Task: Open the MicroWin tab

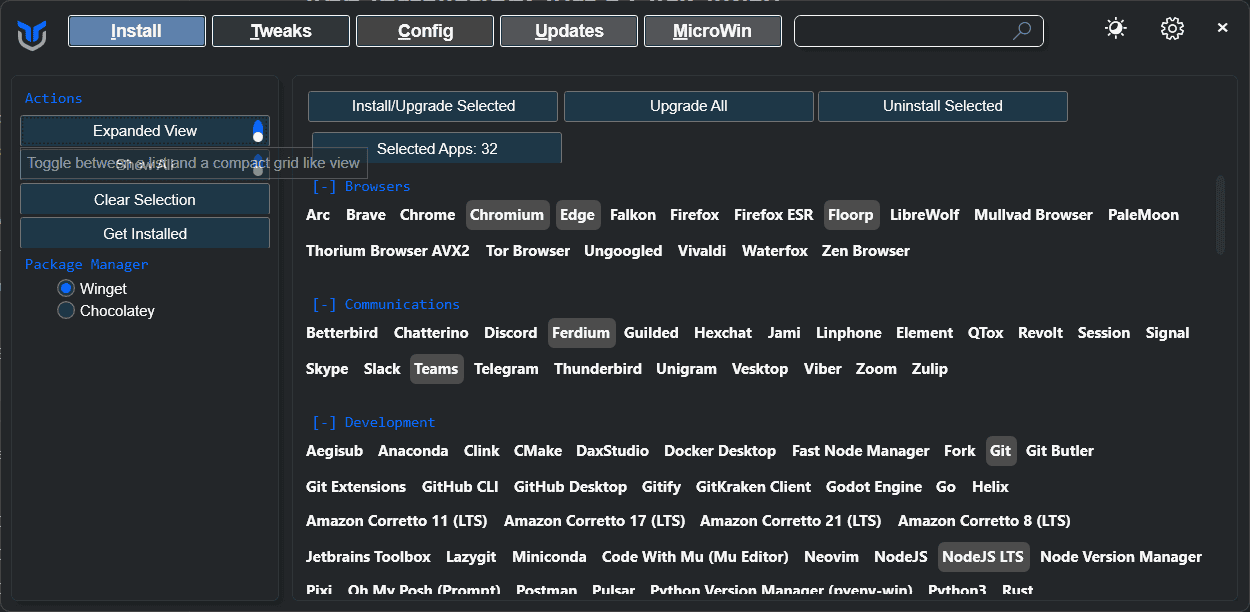Action: point(712,31)
